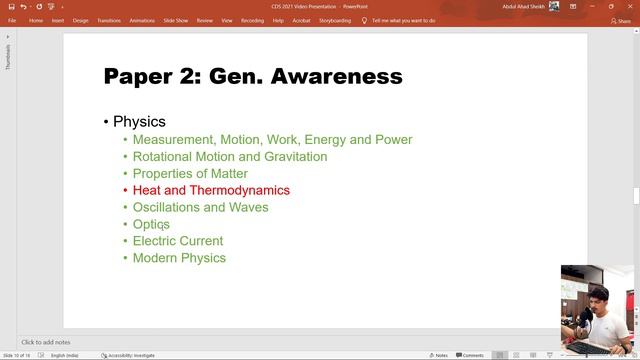Viewport: 640px width, 360px height.
Task: Open the Design ribbon tab
Action: (80, 20)
